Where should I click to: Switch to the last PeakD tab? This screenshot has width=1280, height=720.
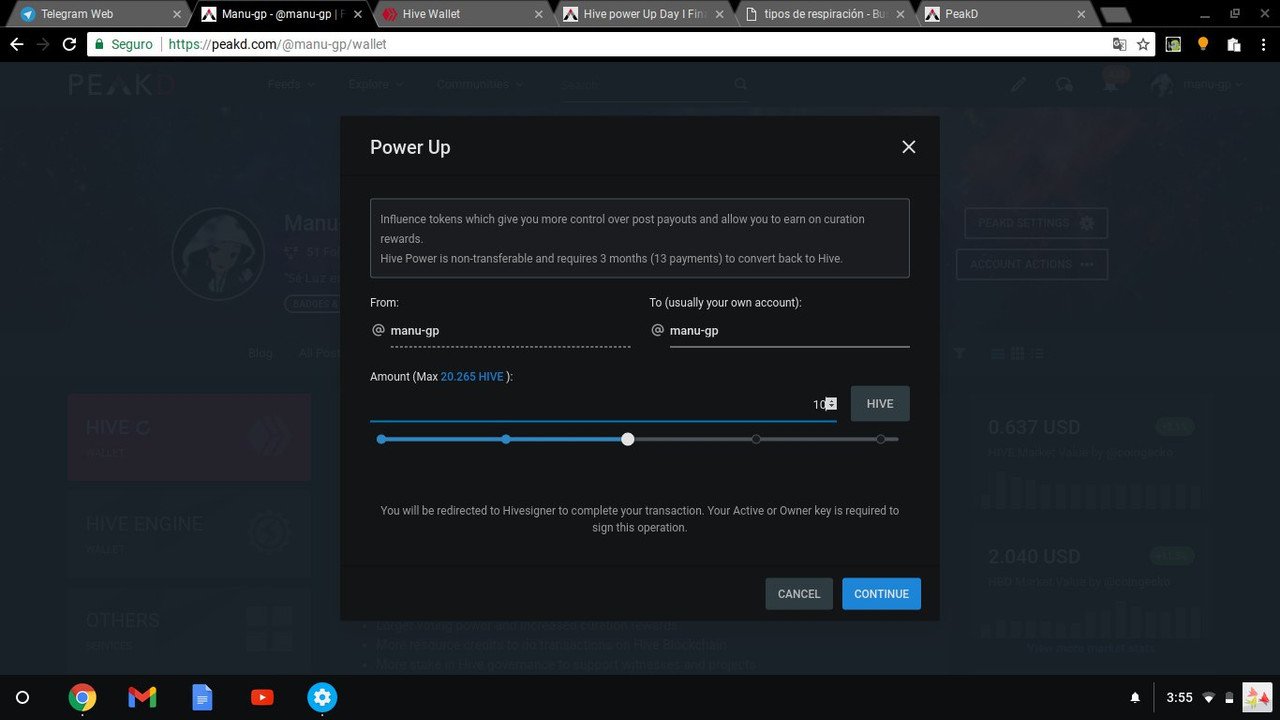coord(1005,15)
